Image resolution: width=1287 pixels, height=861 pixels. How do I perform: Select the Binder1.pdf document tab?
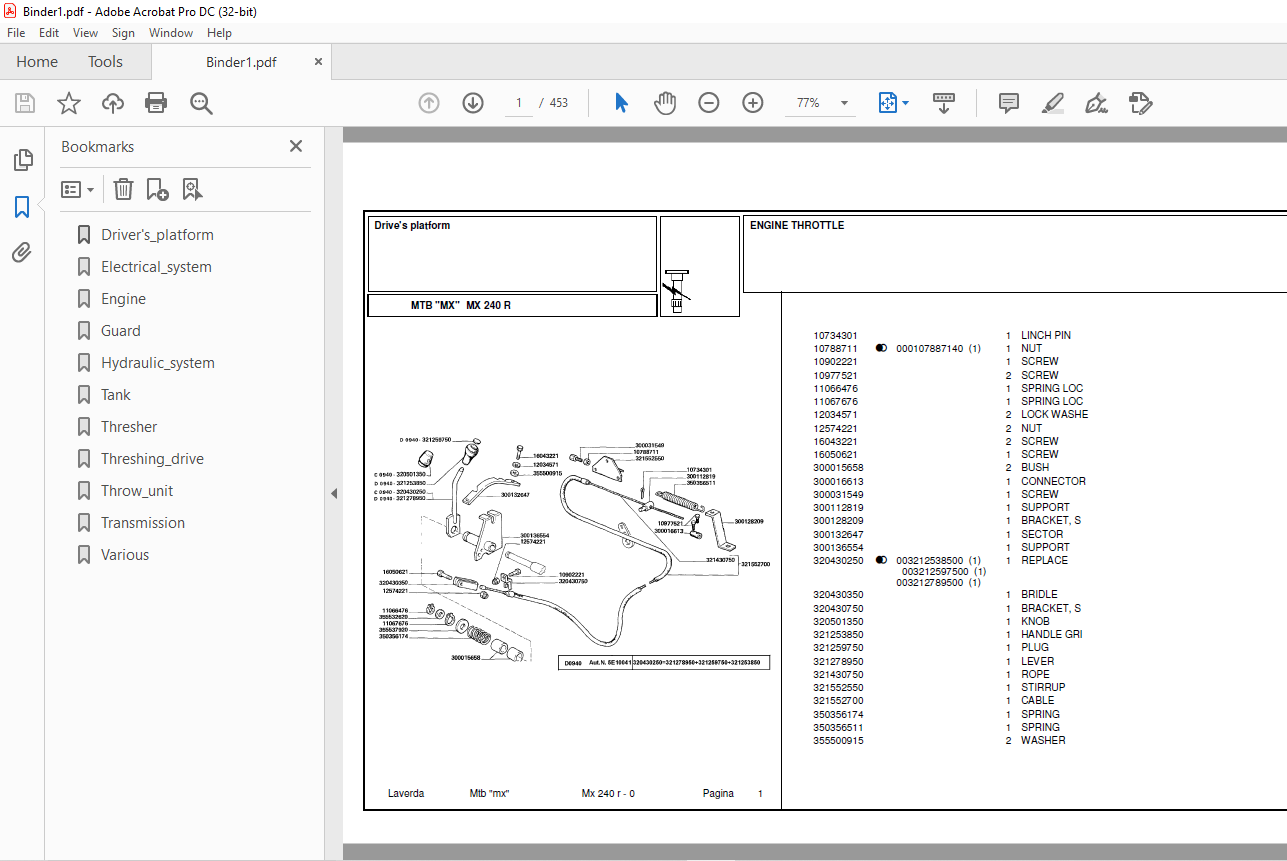pos(241,62)
